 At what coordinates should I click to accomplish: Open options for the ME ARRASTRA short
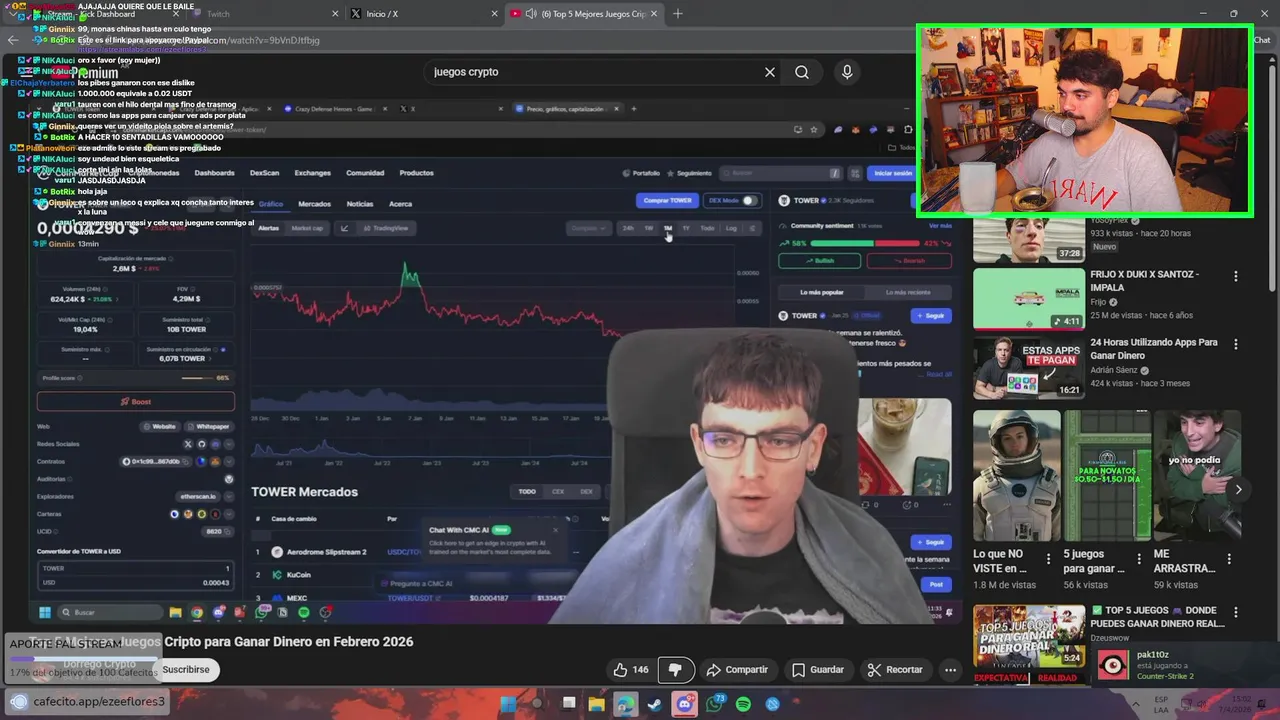(x=1229, y=559)
